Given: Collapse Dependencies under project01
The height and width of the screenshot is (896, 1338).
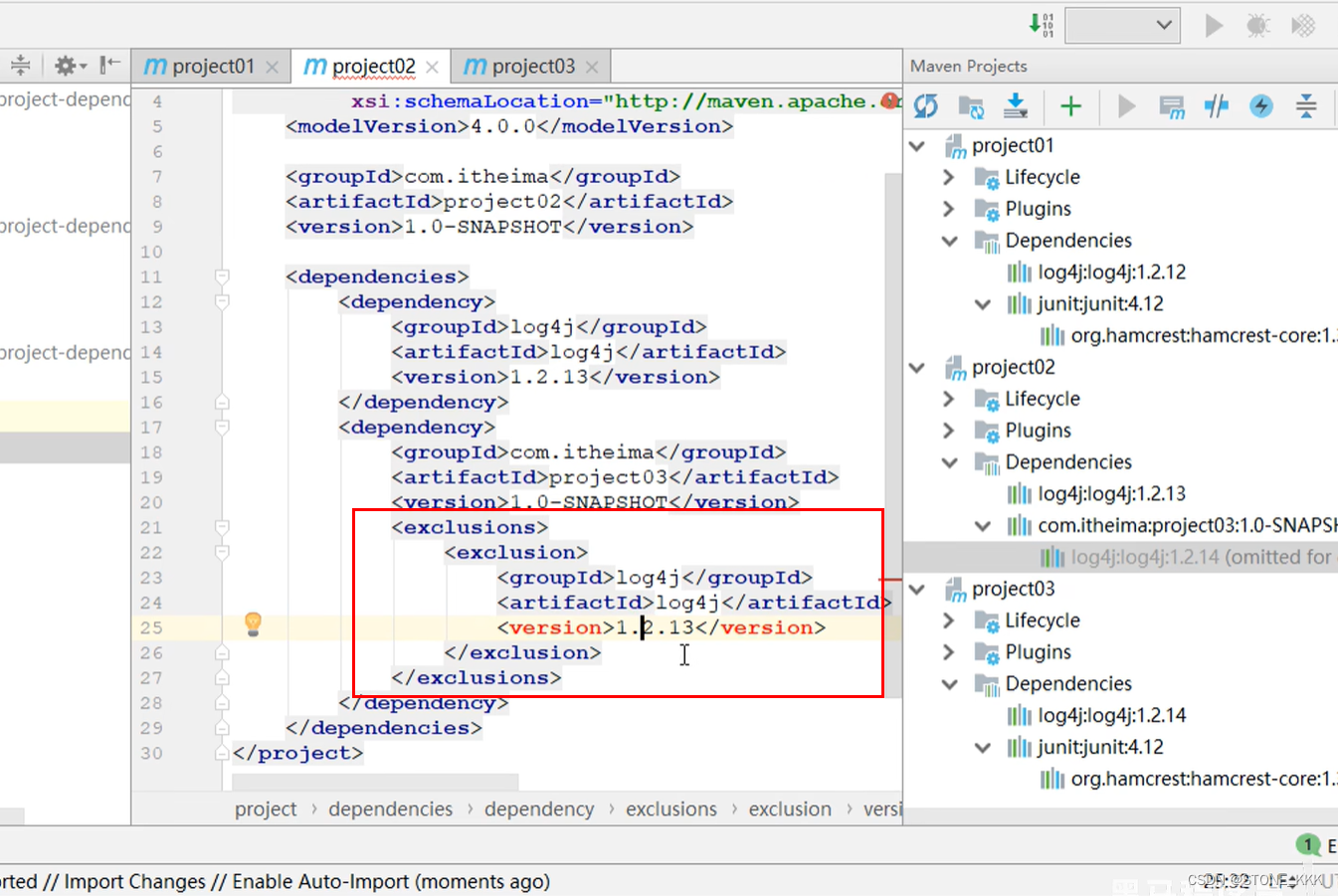Looking at the screenshot, I should [x=950, y=241].
